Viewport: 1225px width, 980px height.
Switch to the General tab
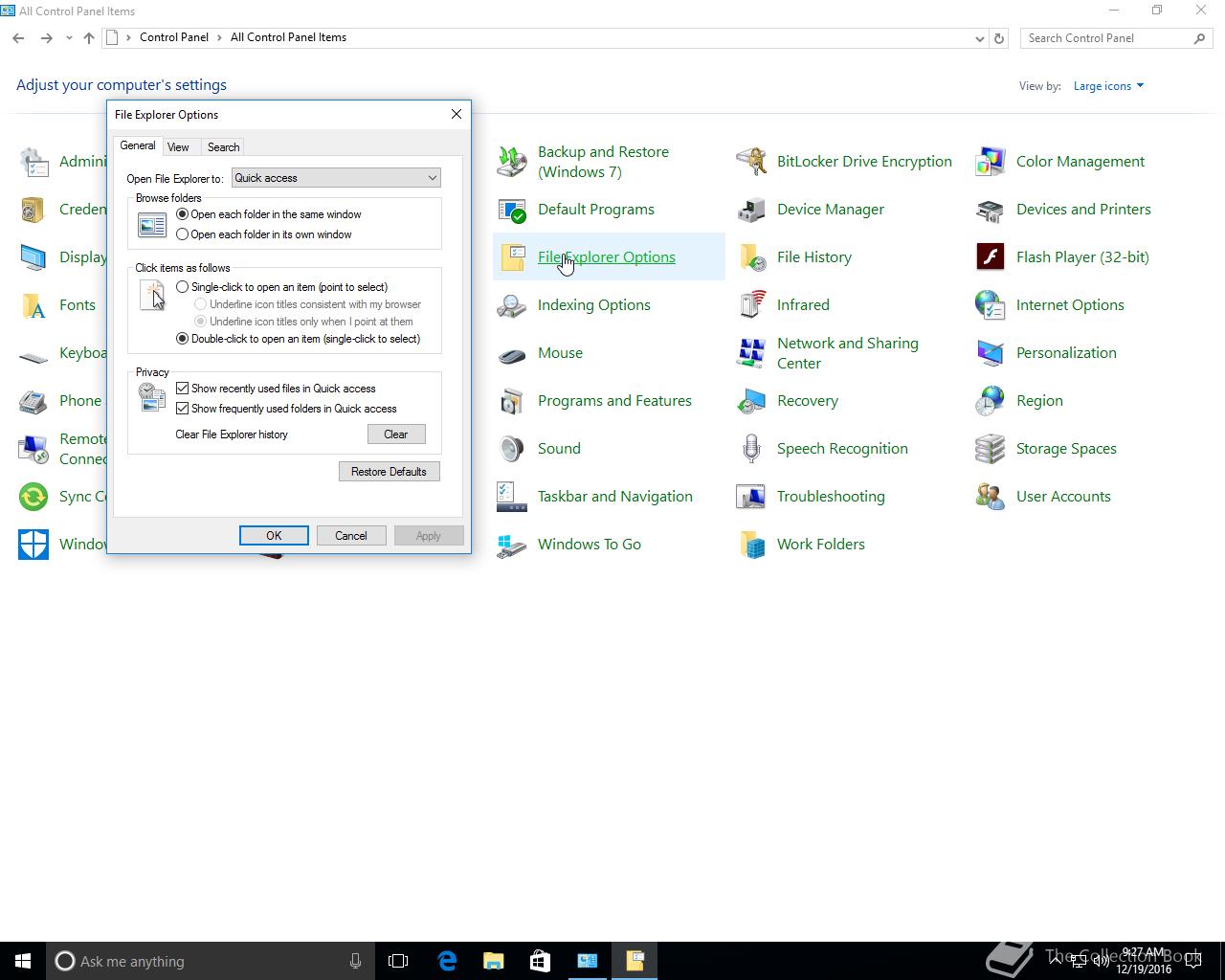pos(138,145)
